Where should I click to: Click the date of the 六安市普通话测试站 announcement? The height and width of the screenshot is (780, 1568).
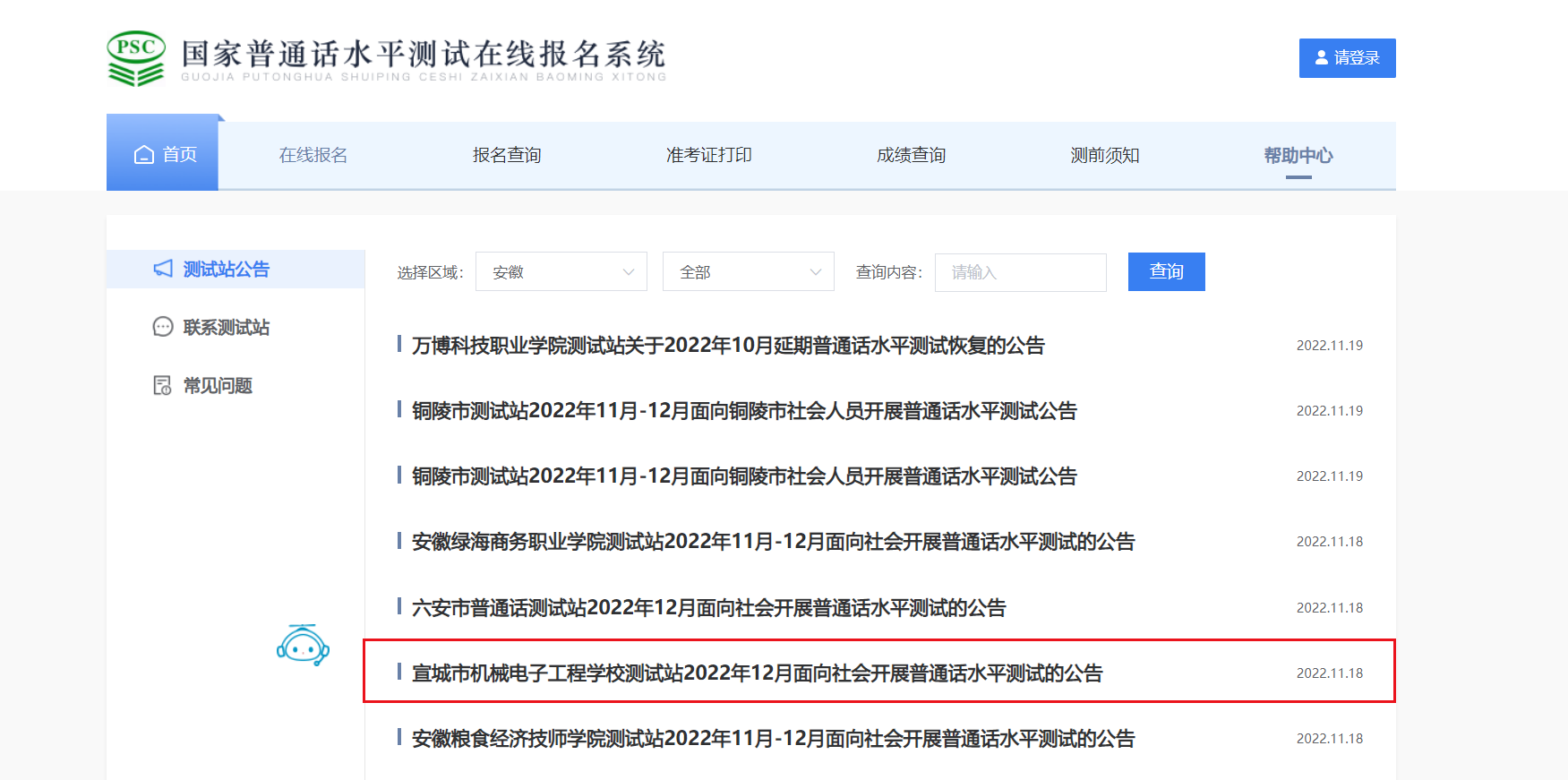point(1330,608)
